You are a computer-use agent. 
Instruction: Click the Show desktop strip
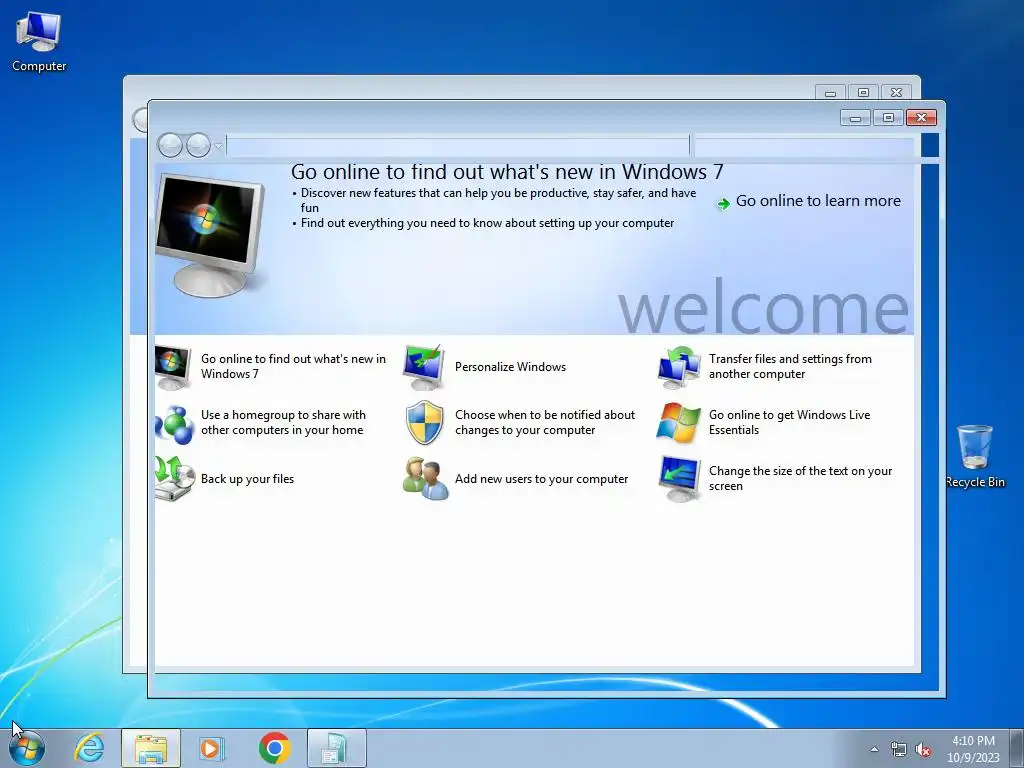(x=1018, y=748)
